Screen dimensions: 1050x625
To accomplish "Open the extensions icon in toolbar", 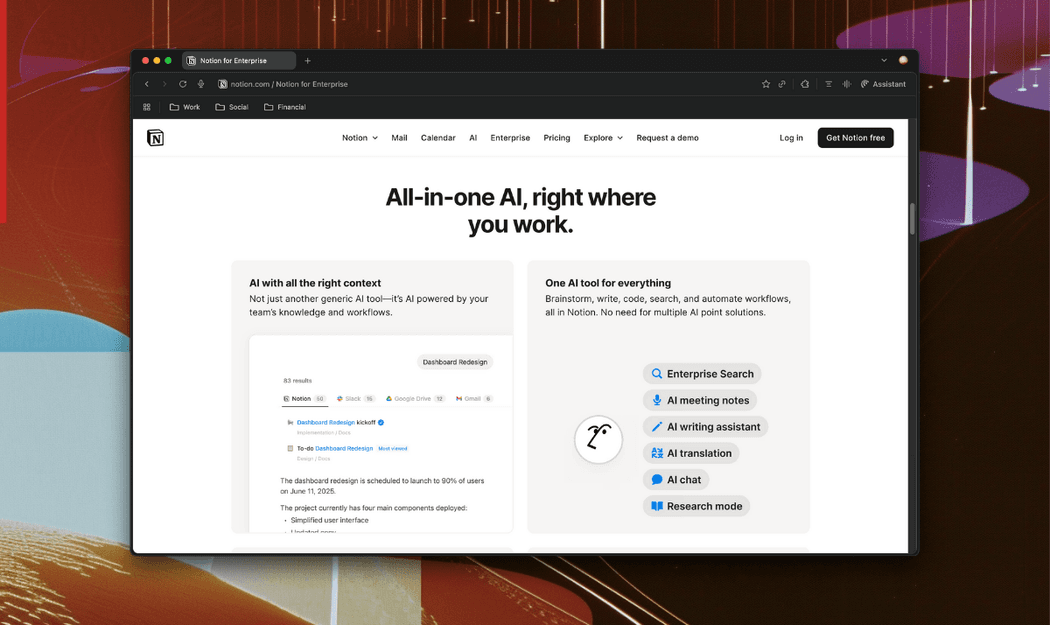I will tap(805, 84).
